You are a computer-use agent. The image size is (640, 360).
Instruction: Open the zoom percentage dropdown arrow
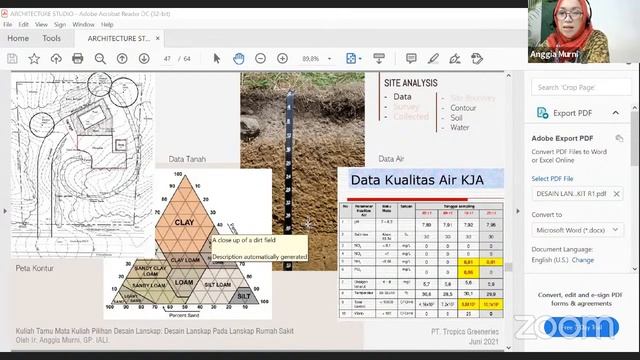329,59
